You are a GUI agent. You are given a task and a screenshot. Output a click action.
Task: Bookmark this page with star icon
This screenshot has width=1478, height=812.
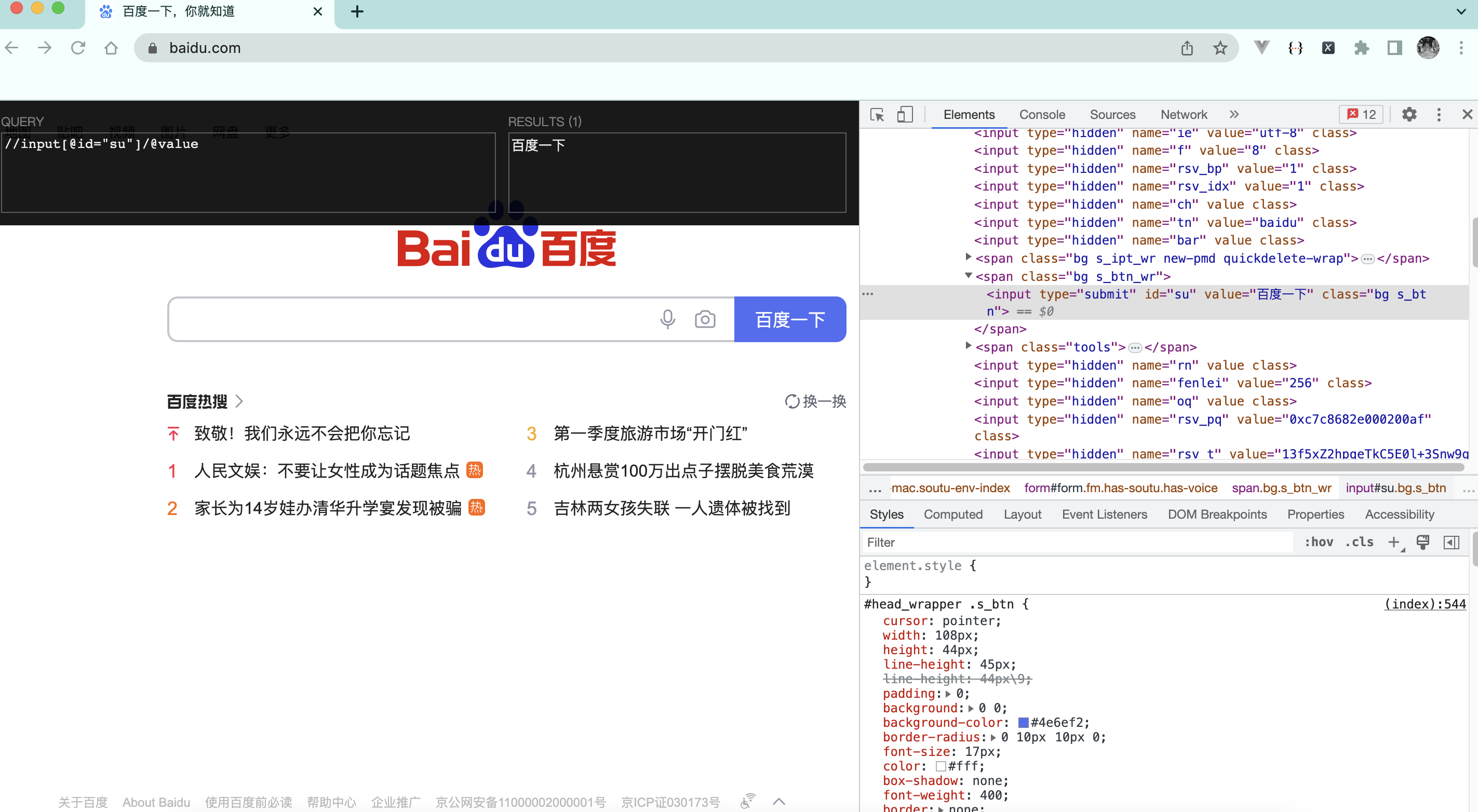click(1220, 48)
